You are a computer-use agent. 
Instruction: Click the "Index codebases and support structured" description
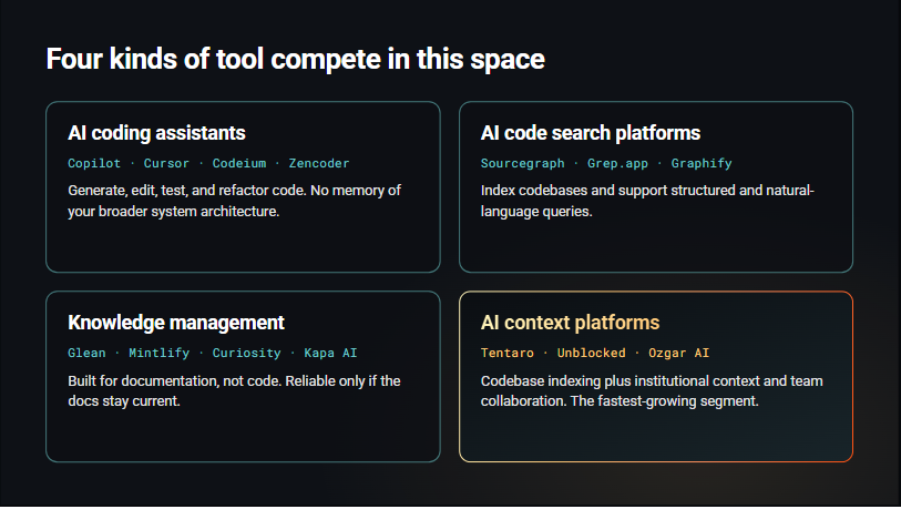tap(648, 201)
